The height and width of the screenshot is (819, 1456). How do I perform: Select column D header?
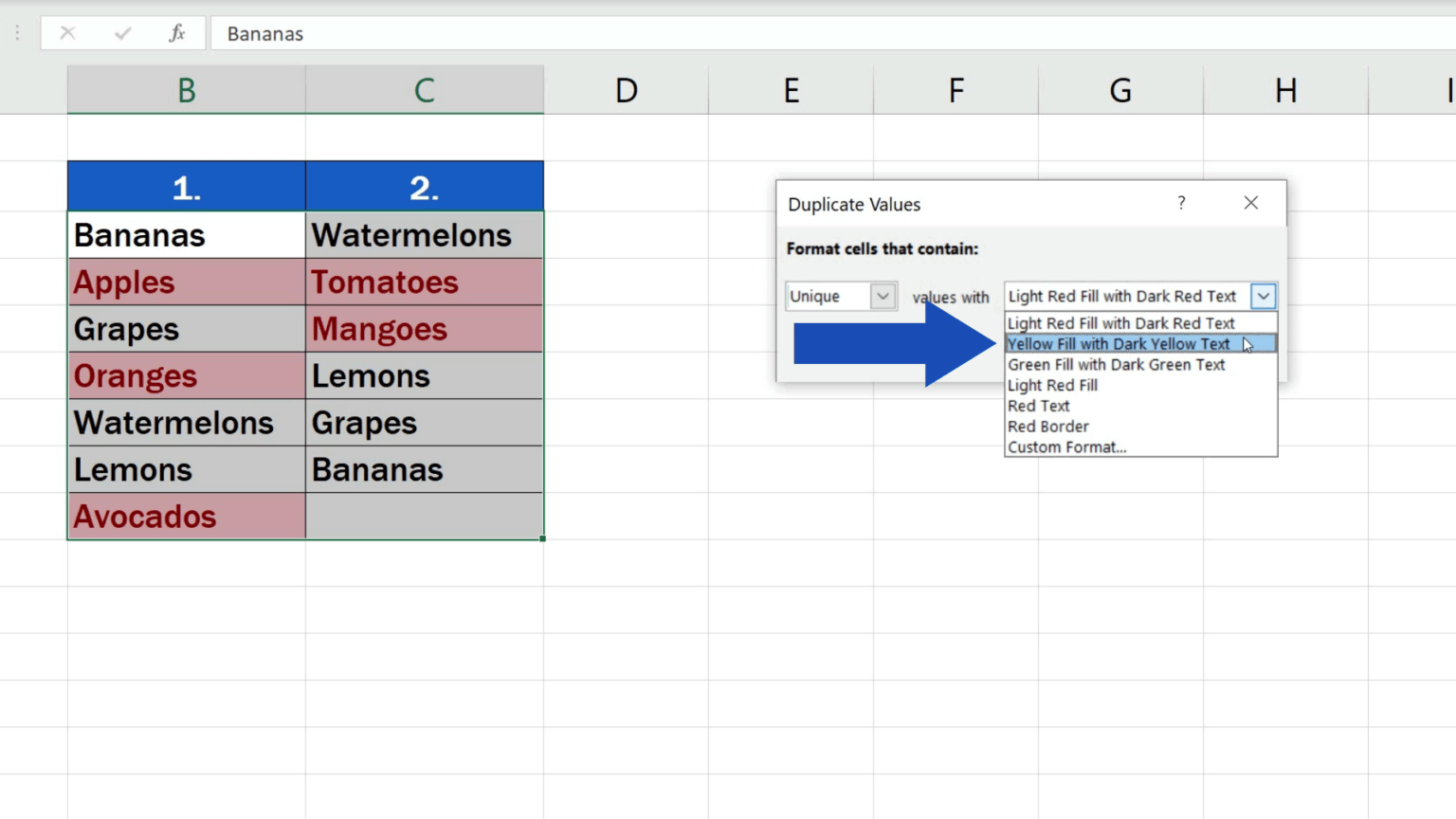tap(627, 90)
